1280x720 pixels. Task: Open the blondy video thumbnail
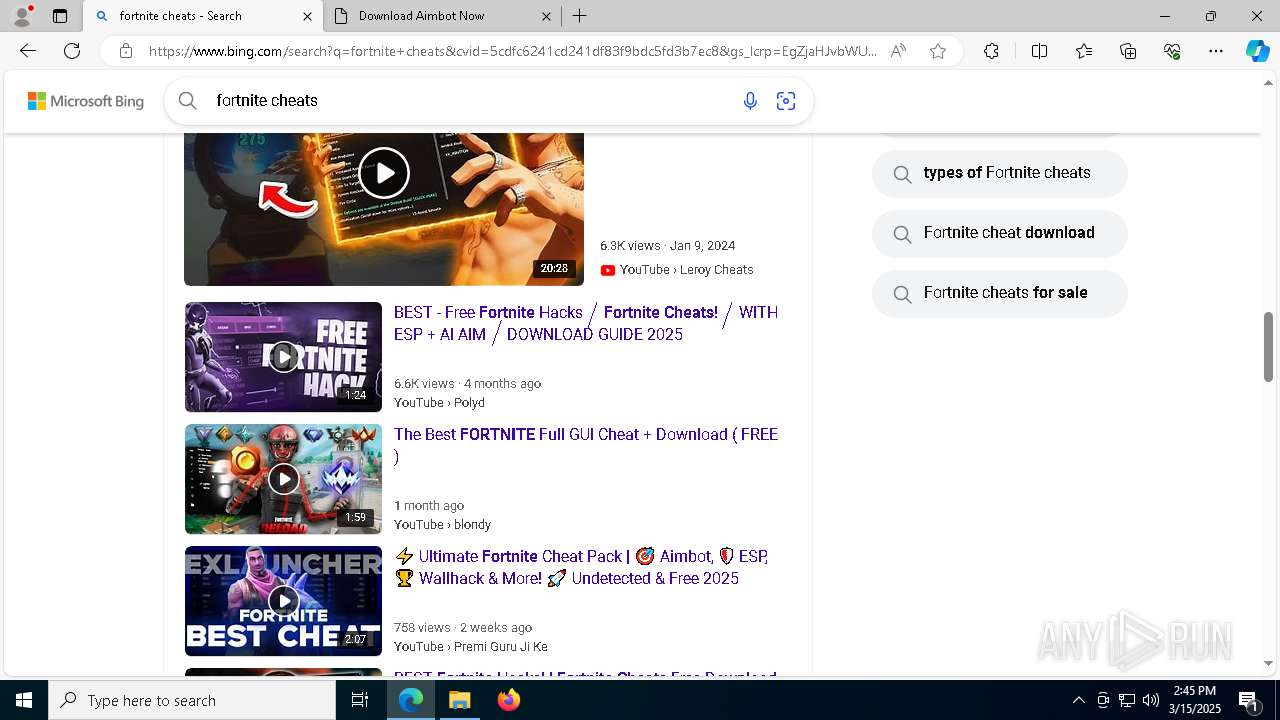pyautogui.click(x=283, y=479)
